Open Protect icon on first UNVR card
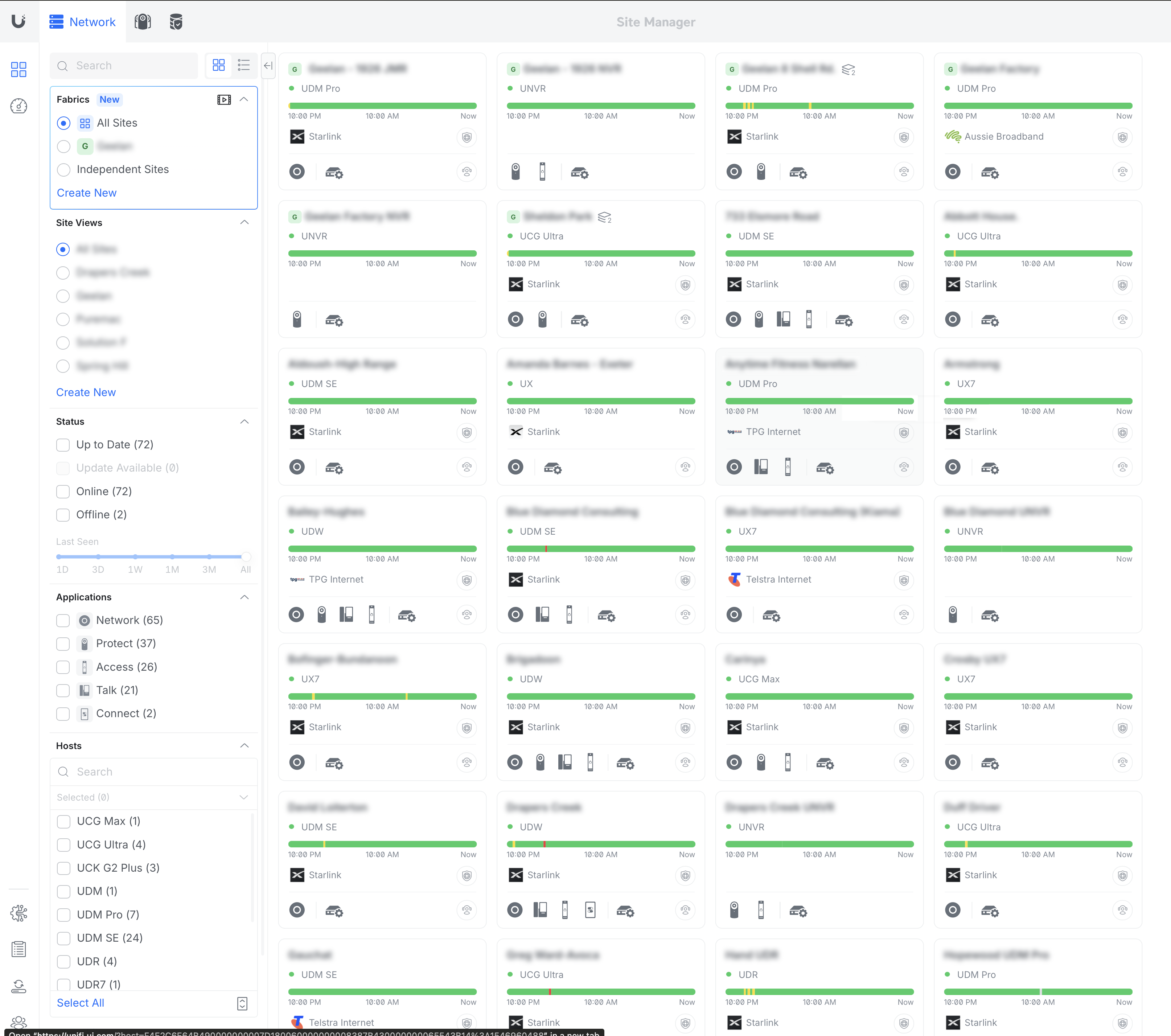 tap(515, 171)
